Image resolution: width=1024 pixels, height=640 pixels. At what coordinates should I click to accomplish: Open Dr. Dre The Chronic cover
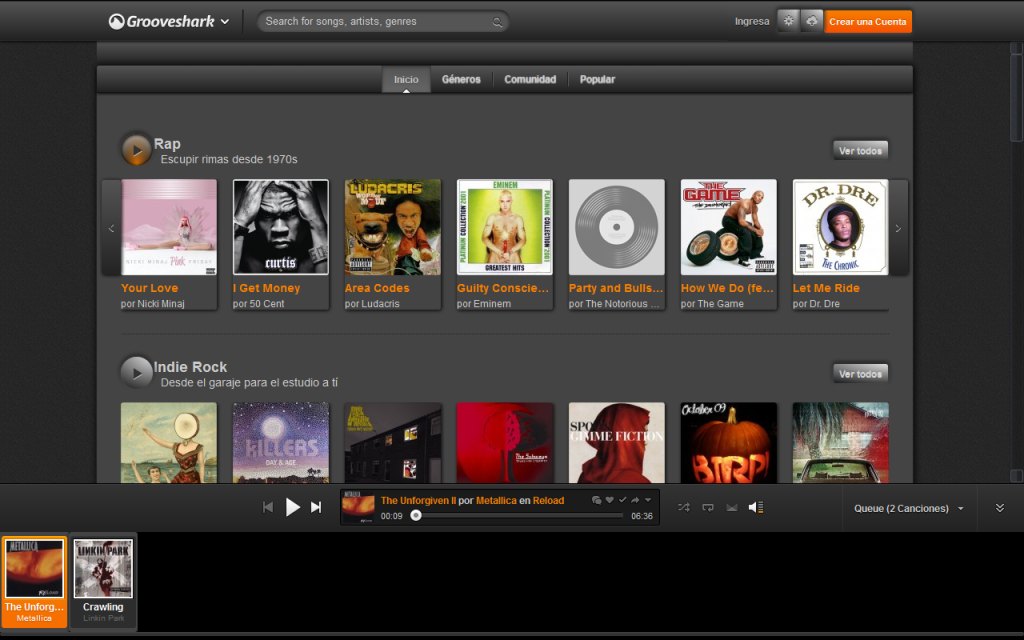click(840, 227)
